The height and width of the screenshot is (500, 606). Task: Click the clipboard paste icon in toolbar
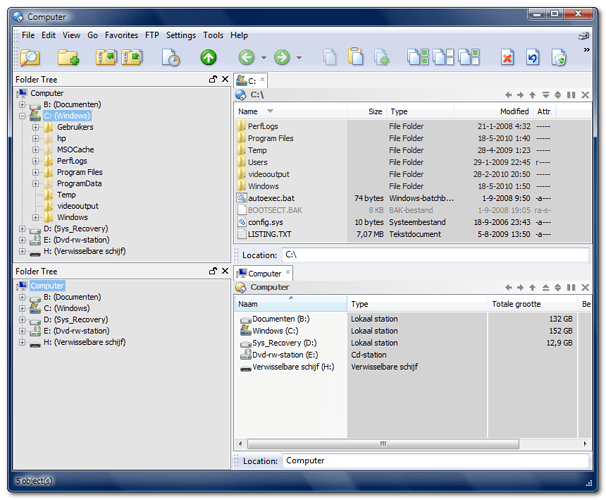pyautogui.click(x=354, y=58)
